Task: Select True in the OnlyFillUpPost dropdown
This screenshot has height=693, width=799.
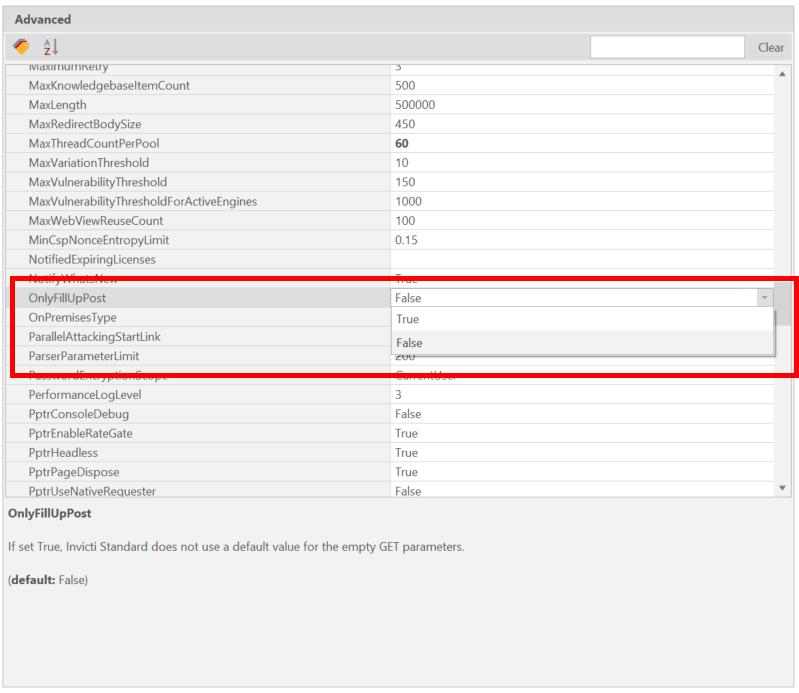Action: coord(582,320)
